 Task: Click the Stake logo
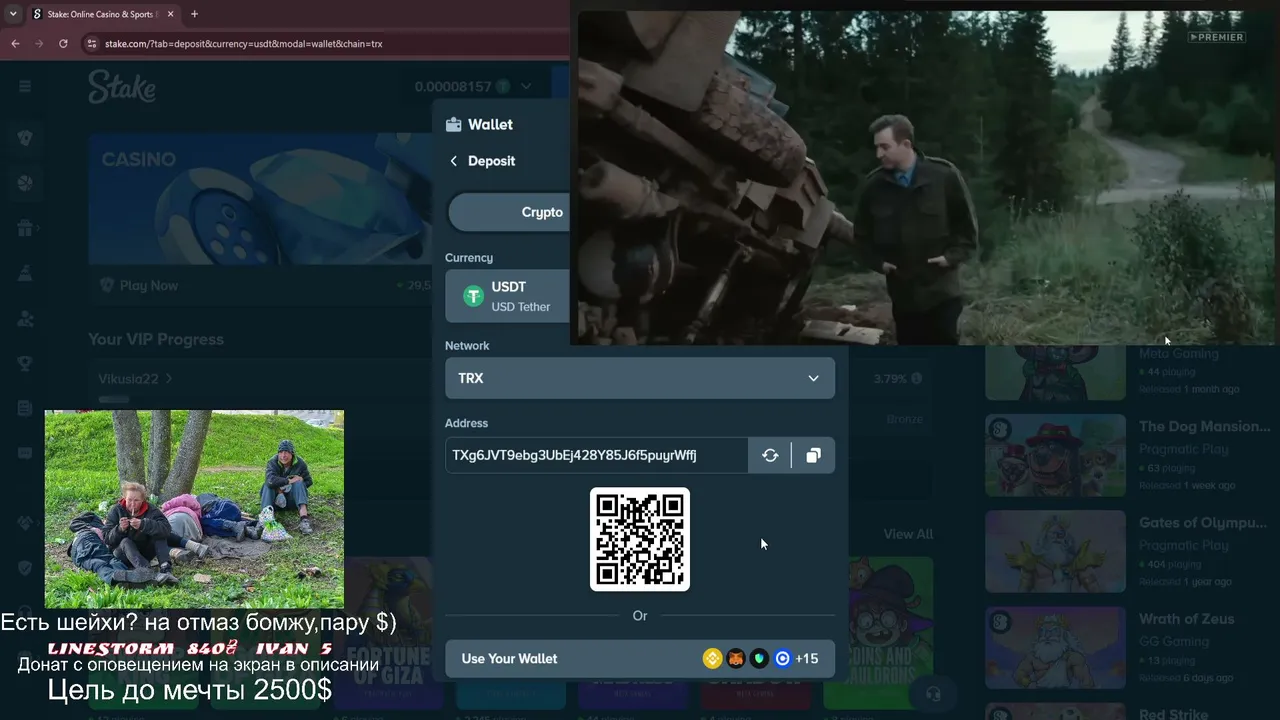pyautogui.click(x=122, y=87)
